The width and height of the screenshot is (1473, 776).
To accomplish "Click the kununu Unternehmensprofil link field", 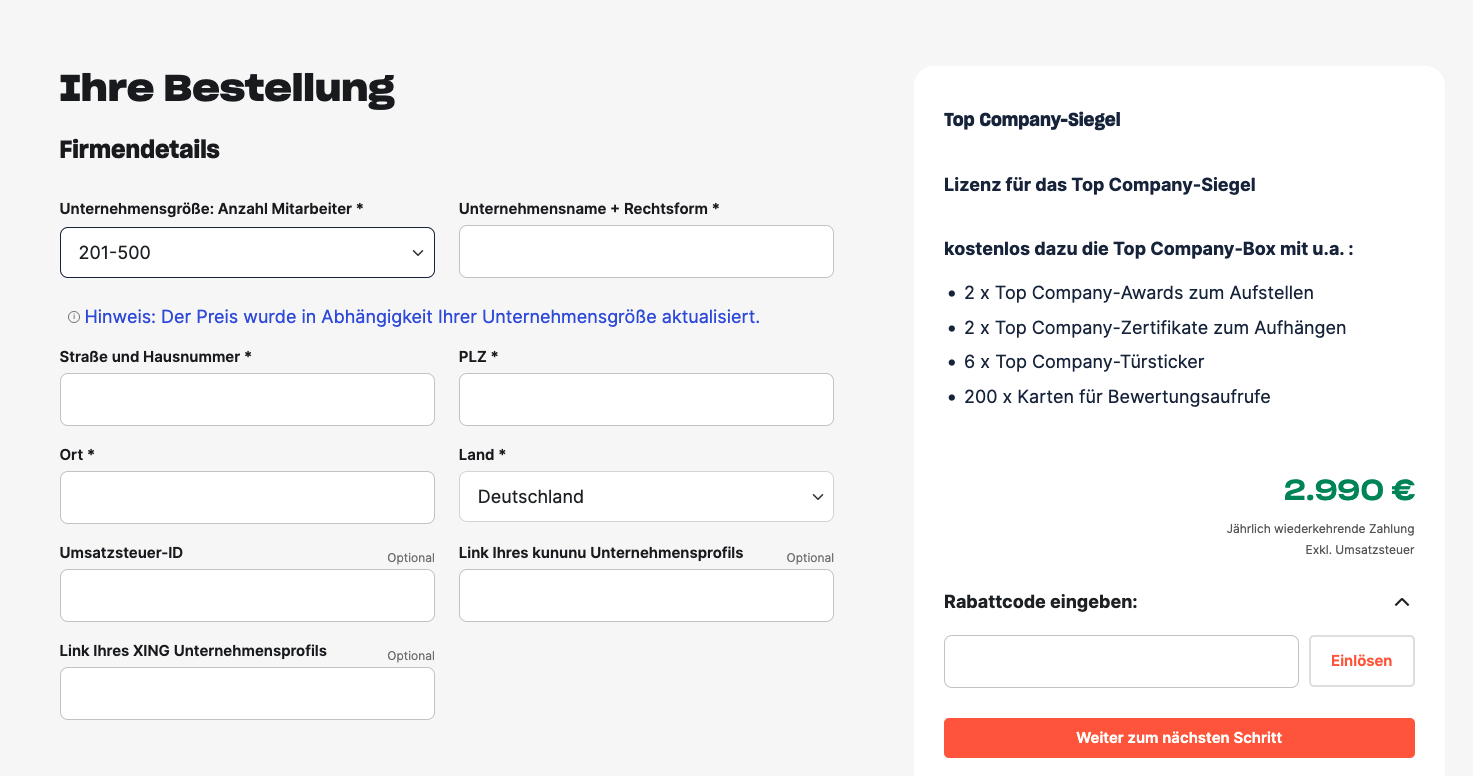I will pyautogui.click(x=646, y=596).
